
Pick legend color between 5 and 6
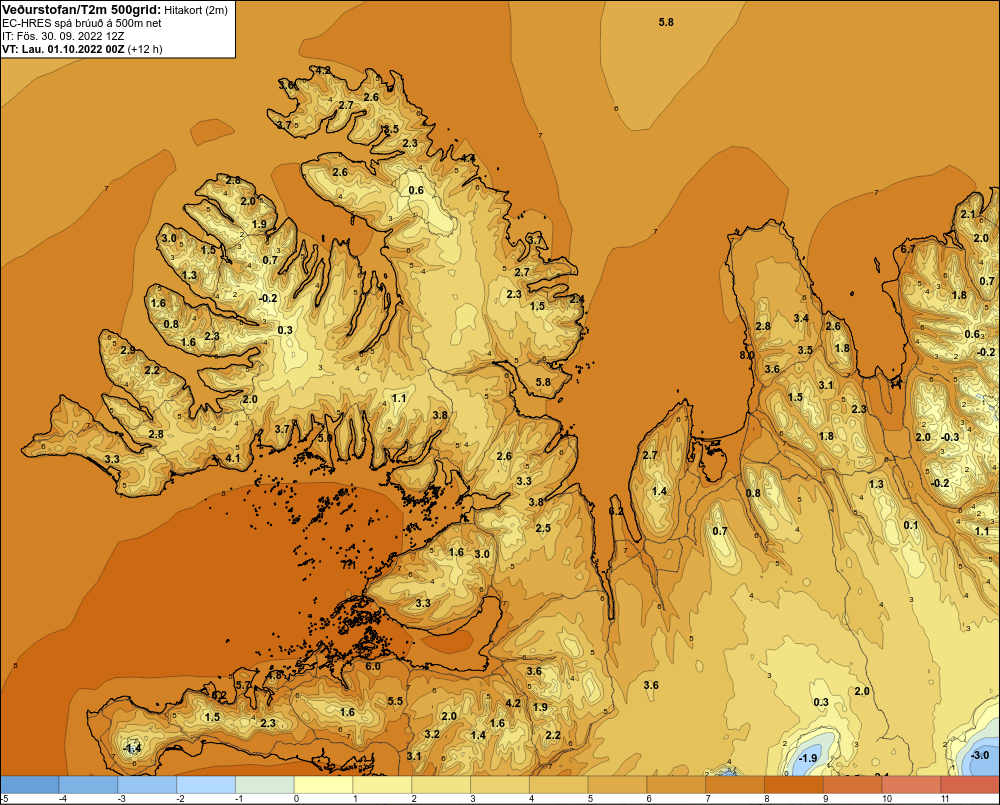point(617,785)
